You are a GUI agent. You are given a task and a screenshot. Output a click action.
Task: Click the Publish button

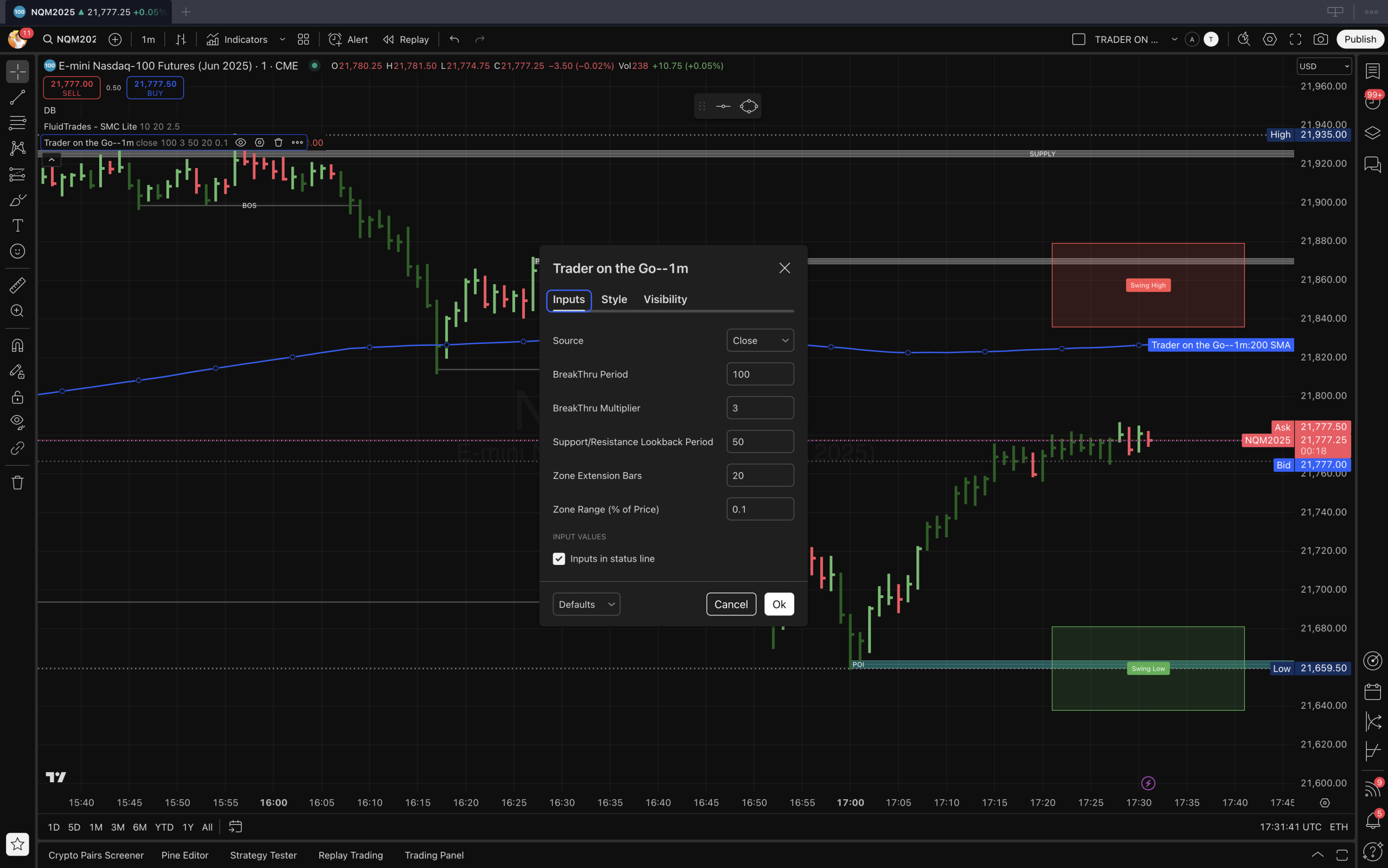(1360, 39)
